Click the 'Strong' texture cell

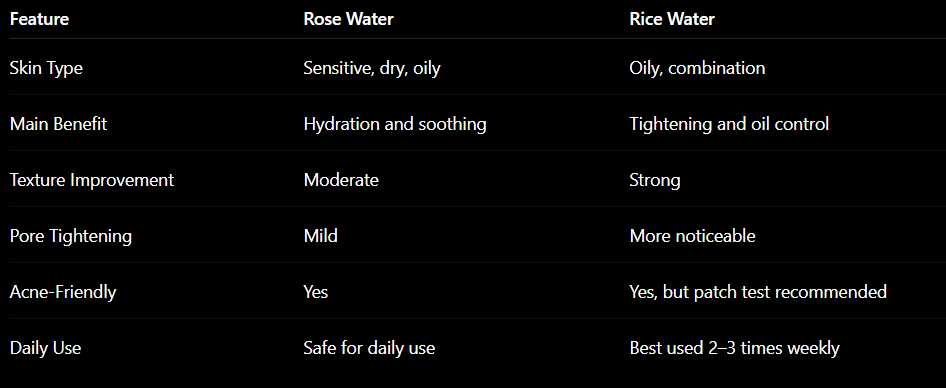coord(655,180)
